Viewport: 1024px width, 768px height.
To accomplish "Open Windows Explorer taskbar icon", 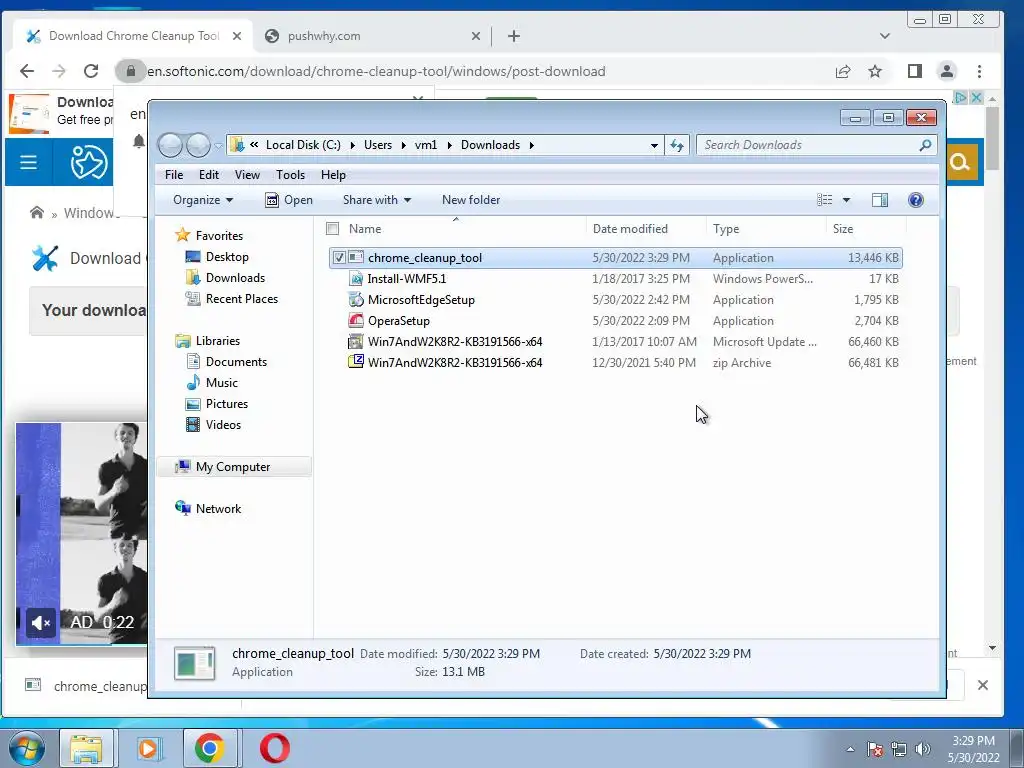I will coord(86,748).
